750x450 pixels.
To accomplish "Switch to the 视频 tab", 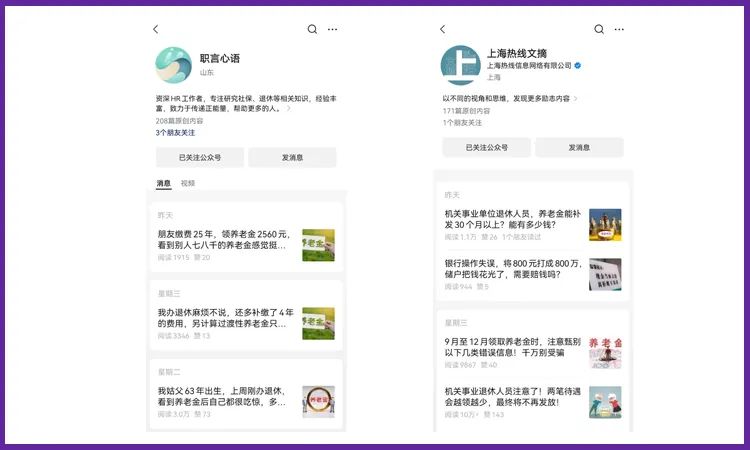I will (188, 183).
